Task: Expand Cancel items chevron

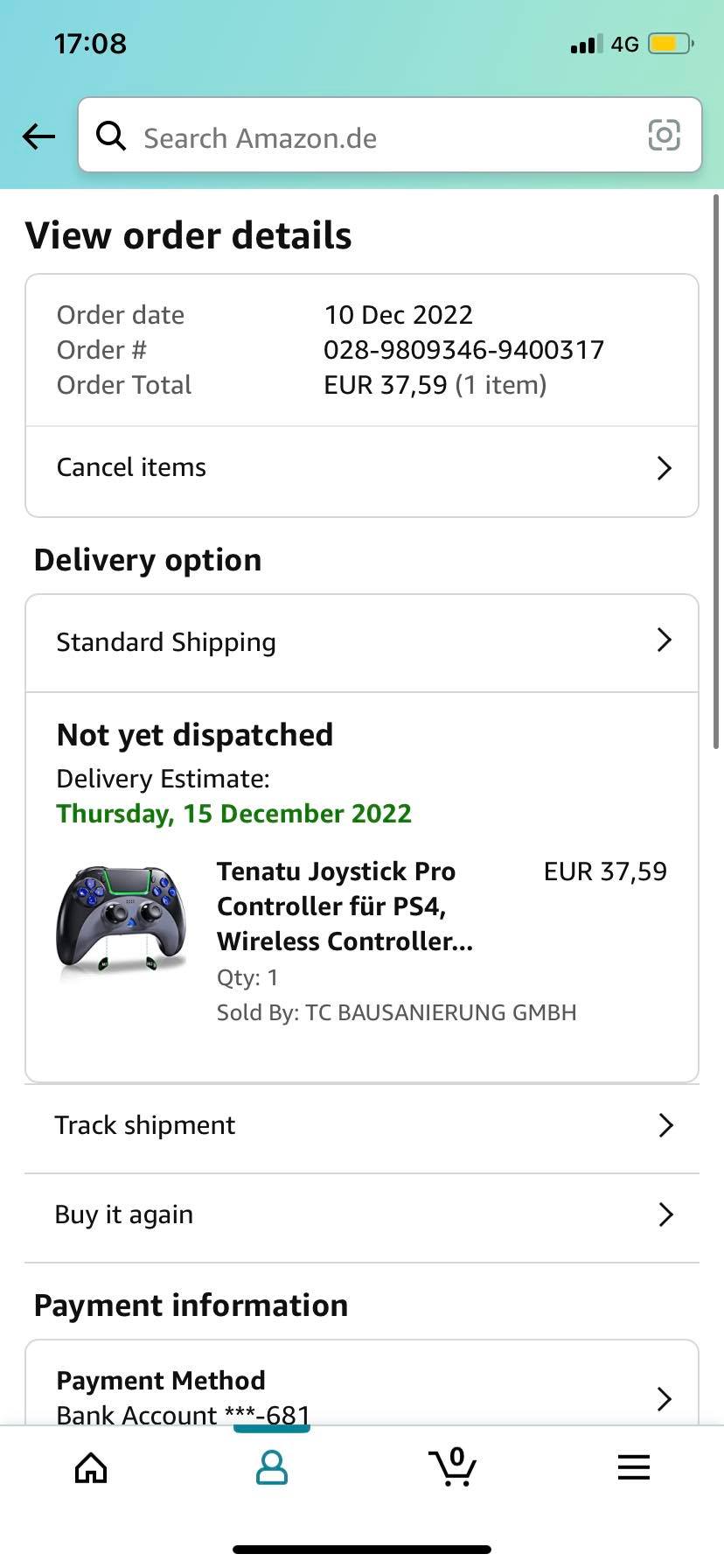Action: click(664, 468)
